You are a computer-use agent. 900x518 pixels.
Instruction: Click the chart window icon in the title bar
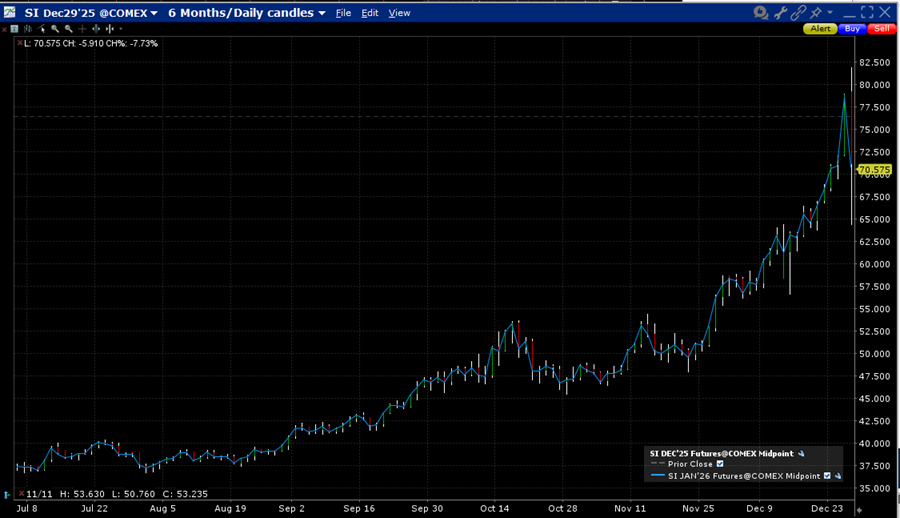(x=10, y=12)
